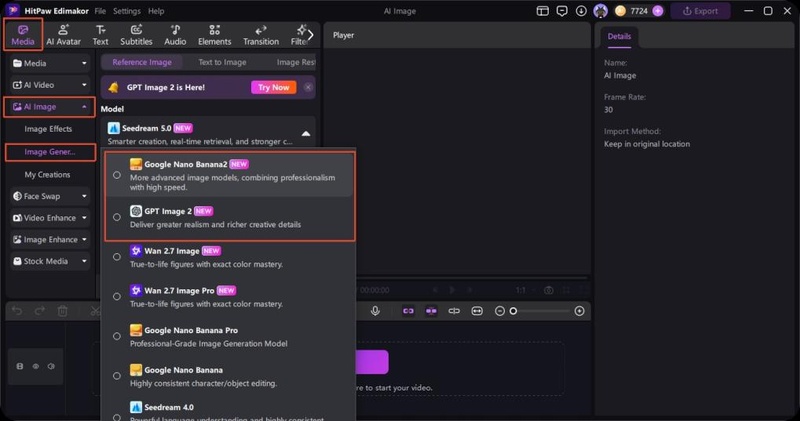Screen dimensions: 800x421
Task: Dismiss the GPT Image 2 banner
Action: [308, 87]
